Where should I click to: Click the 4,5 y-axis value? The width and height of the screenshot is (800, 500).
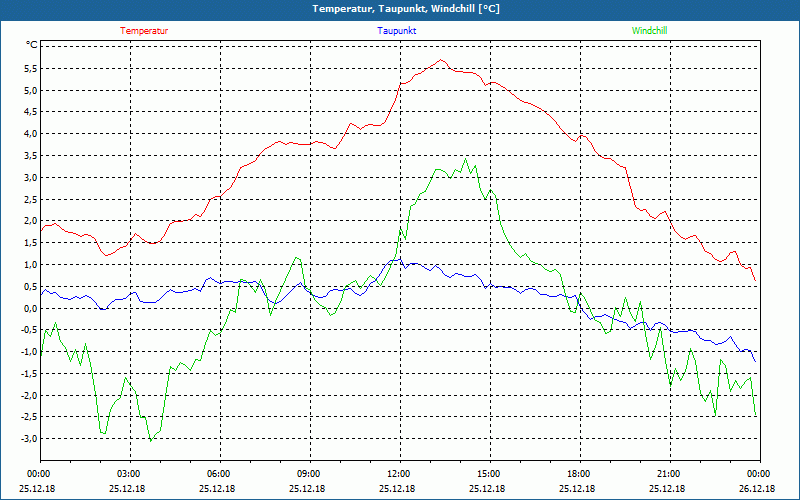(x=32, y=112)
